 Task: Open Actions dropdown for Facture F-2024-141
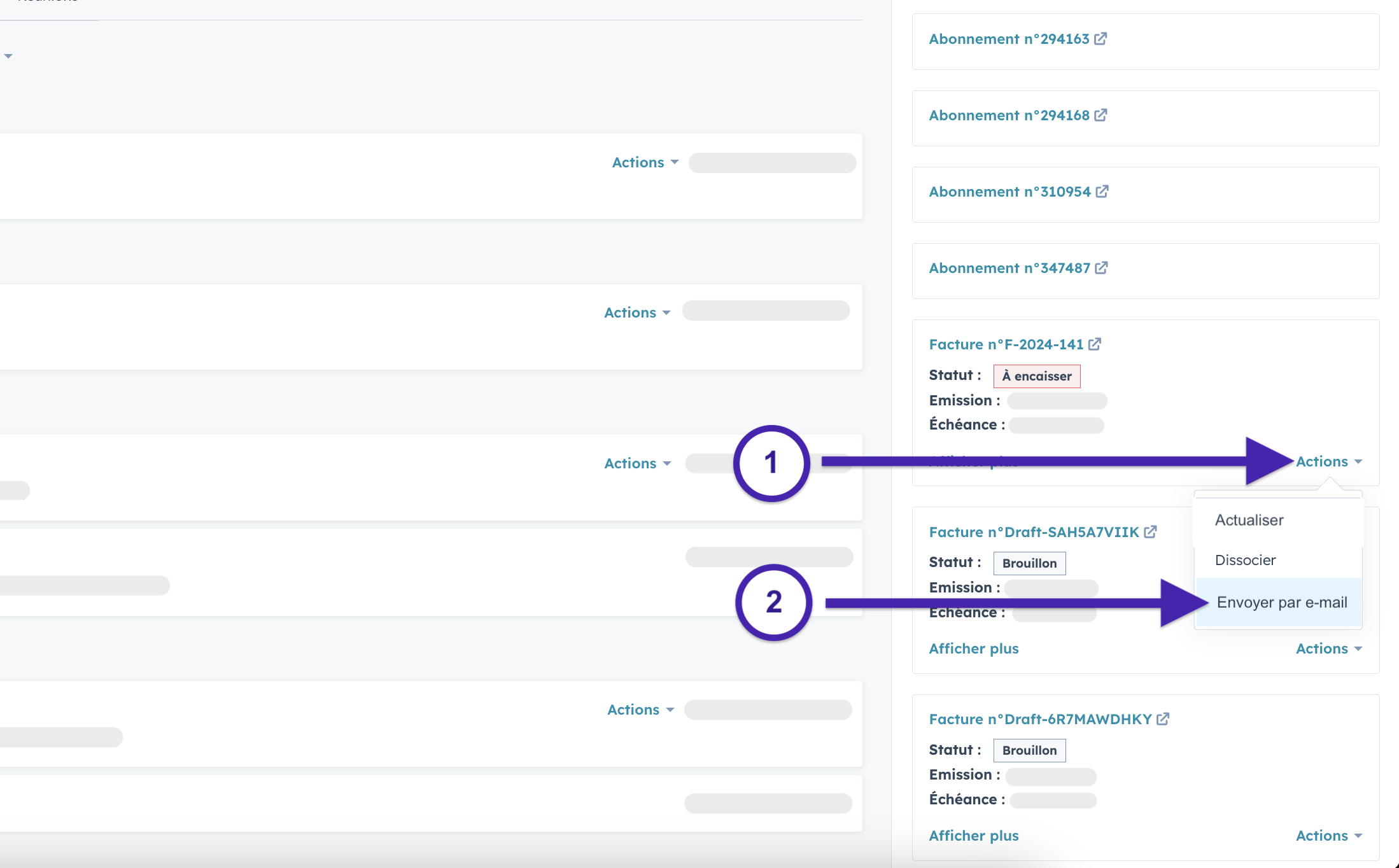(1328, 462)
